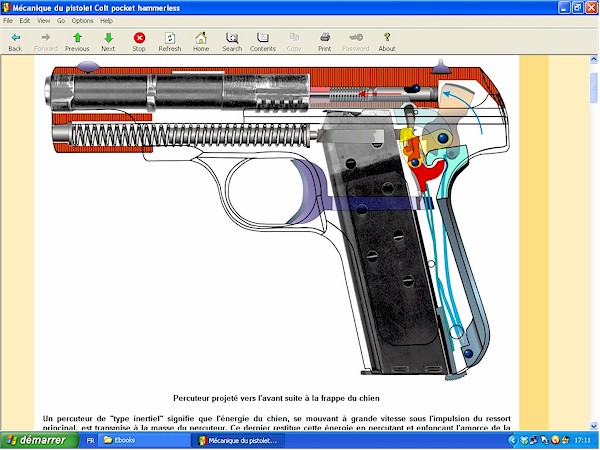This screenshot has width=600, height=450.
Task: Click the window title bar application icon
Action: [6, 8]
